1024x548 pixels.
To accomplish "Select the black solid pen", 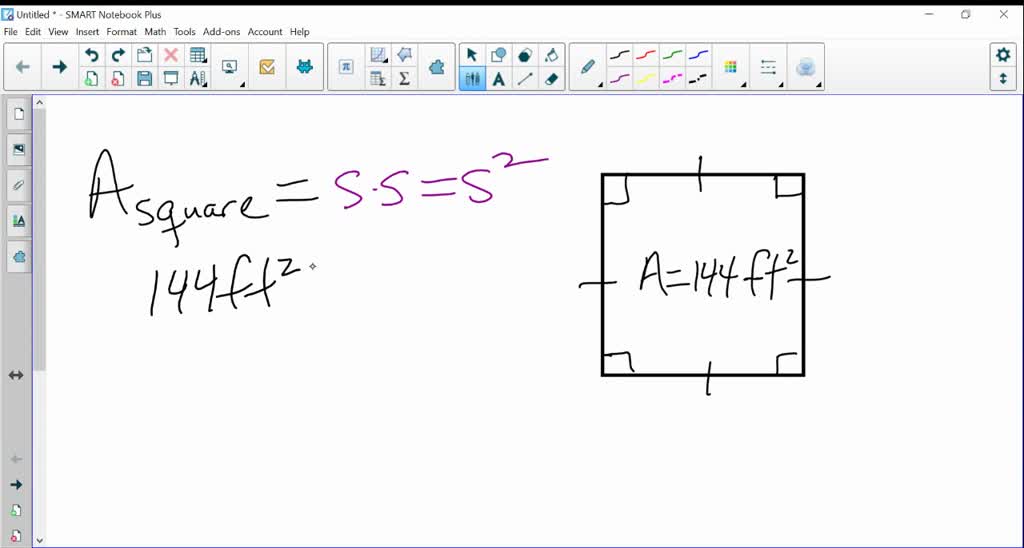I will (x=620, y=56).
